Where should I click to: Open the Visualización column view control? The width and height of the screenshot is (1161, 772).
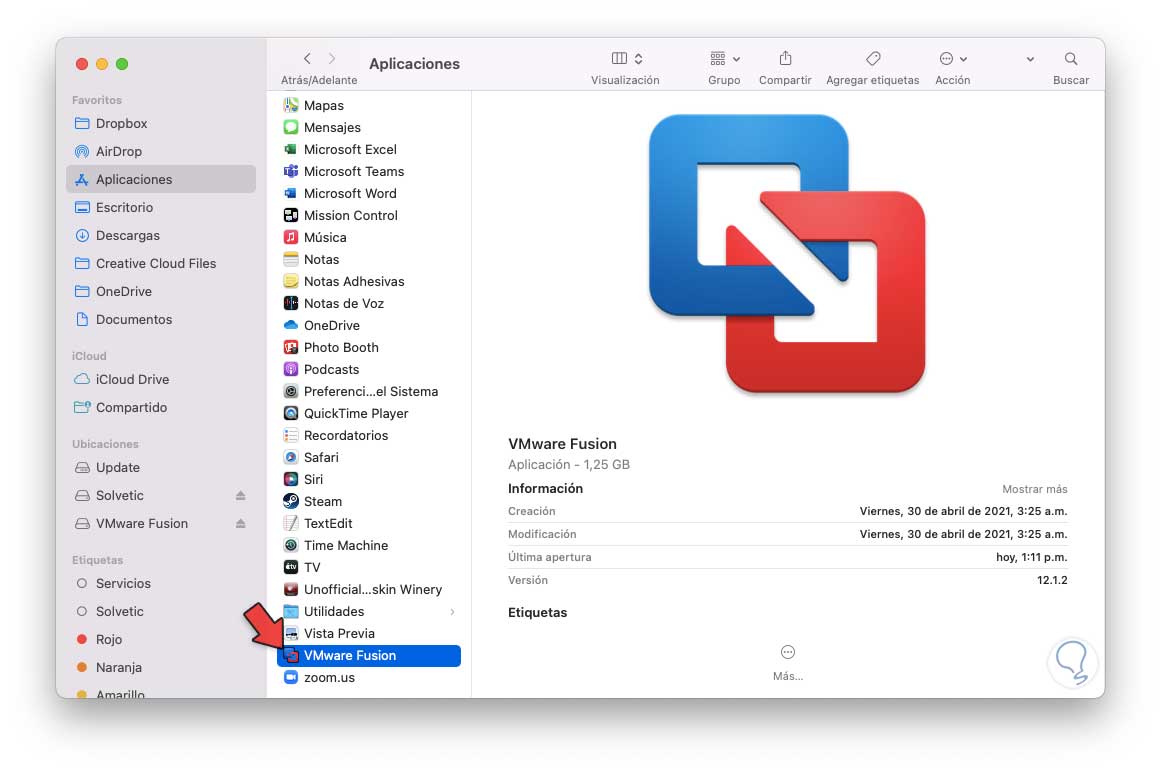[626, 58]
